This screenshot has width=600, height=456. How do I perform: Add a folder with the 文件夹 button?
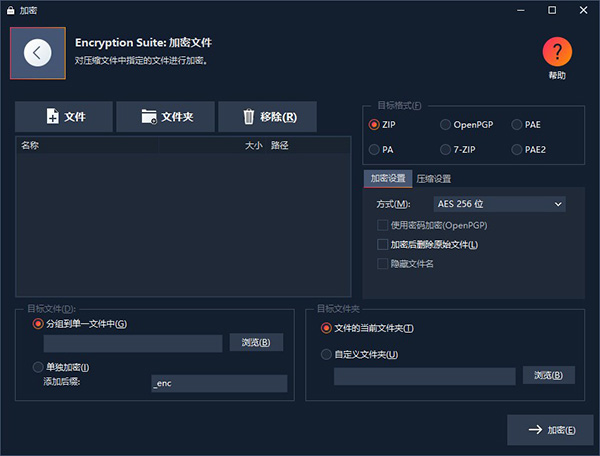[165, 117]
